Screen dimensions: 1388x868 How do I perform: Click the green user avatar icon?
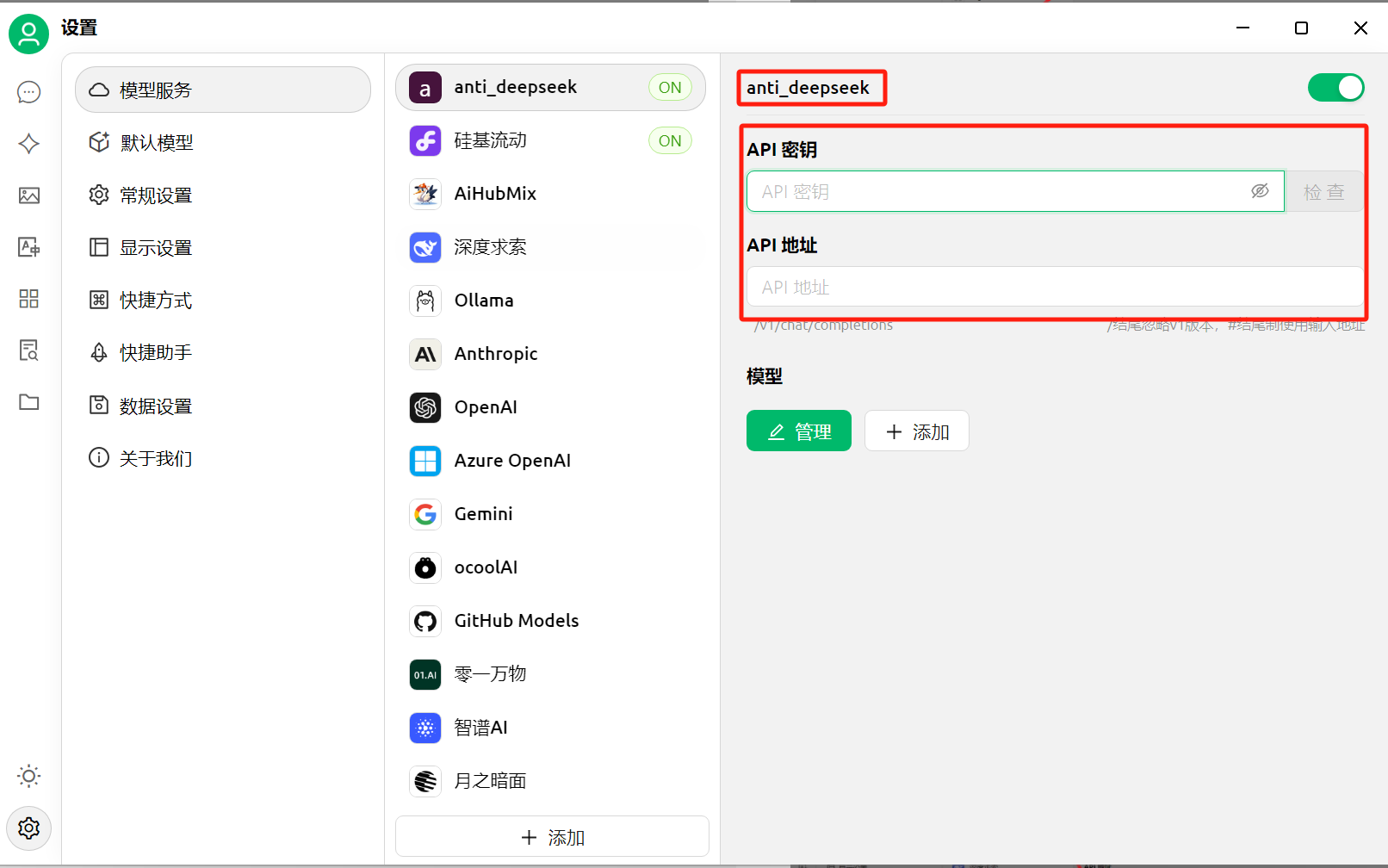(28, 34)
